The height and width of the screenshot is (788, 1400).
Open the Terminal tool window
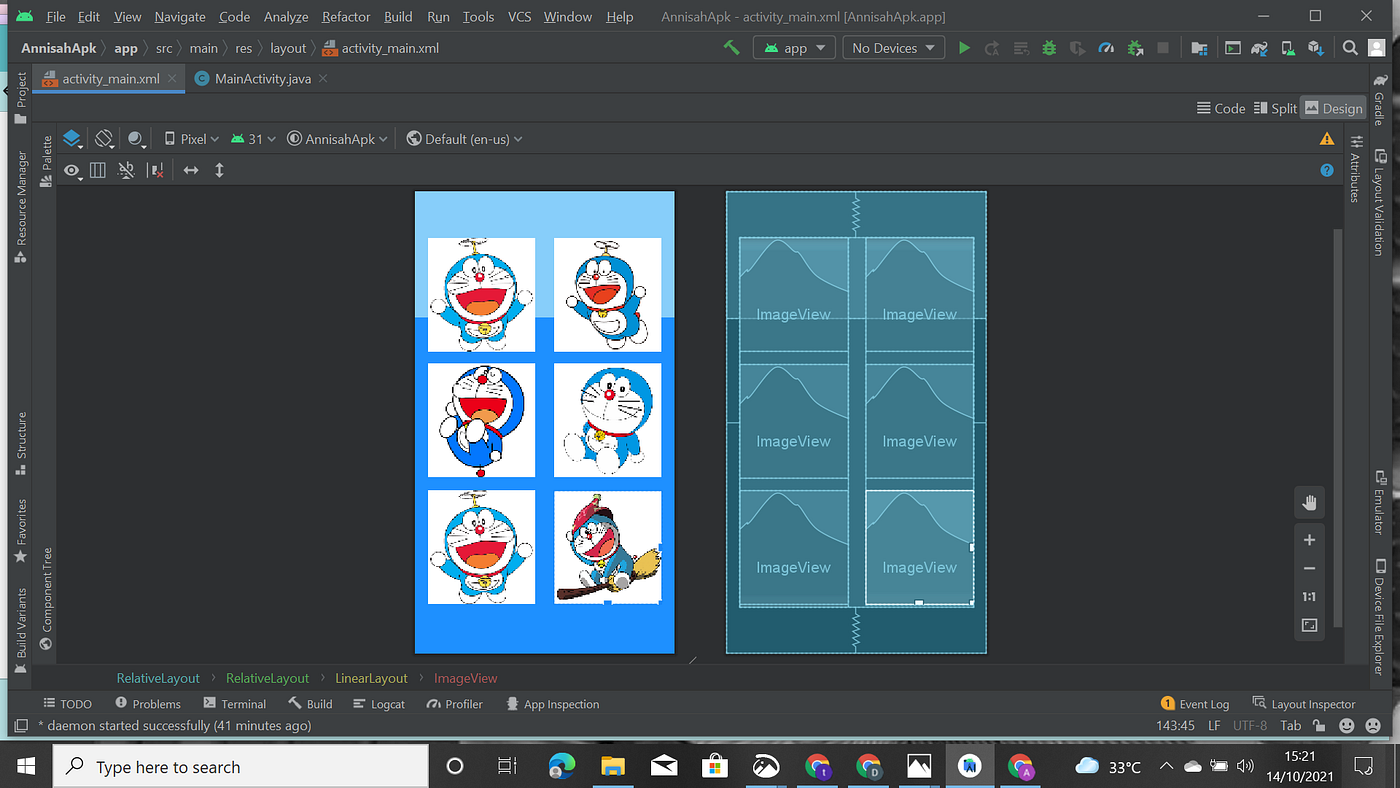(234, 704)
